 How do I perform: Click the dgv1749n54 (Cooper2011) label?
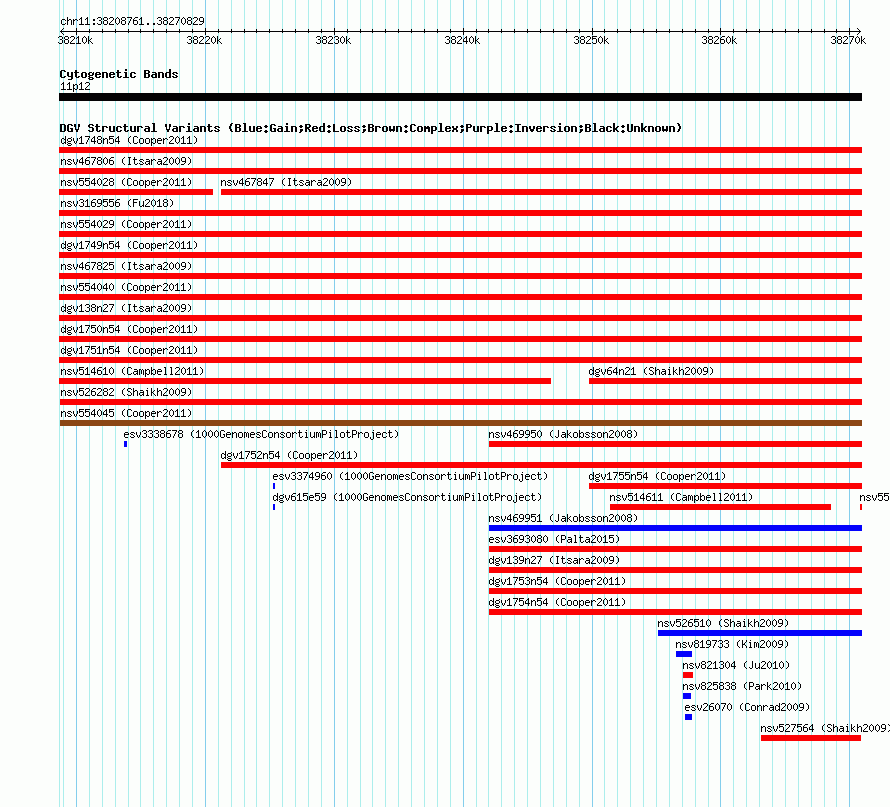tap(129, 245)
